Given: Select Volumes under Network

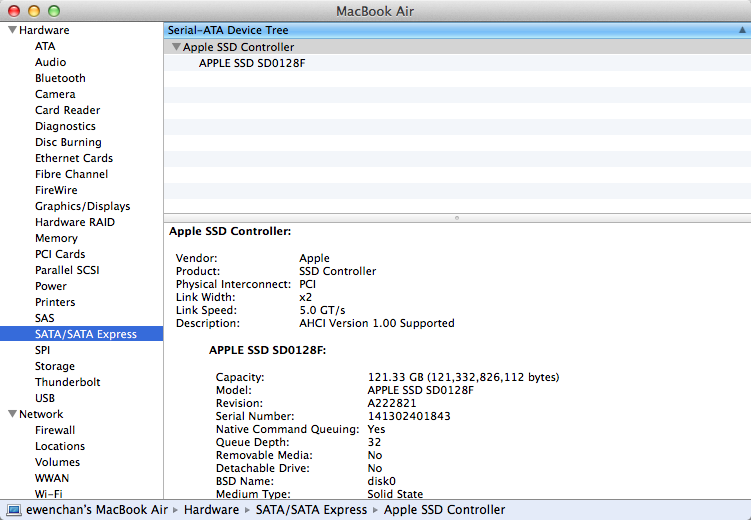Looking at the screenshot, I should (x=57, y=462).
